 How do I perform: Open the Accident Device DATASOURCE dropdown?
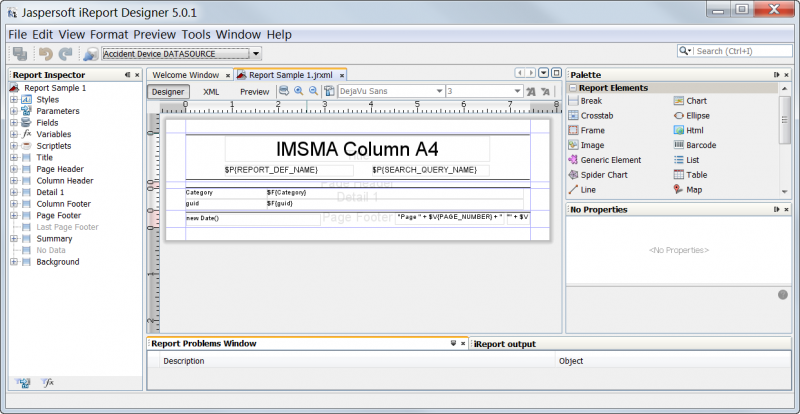[x=257, y=53]
